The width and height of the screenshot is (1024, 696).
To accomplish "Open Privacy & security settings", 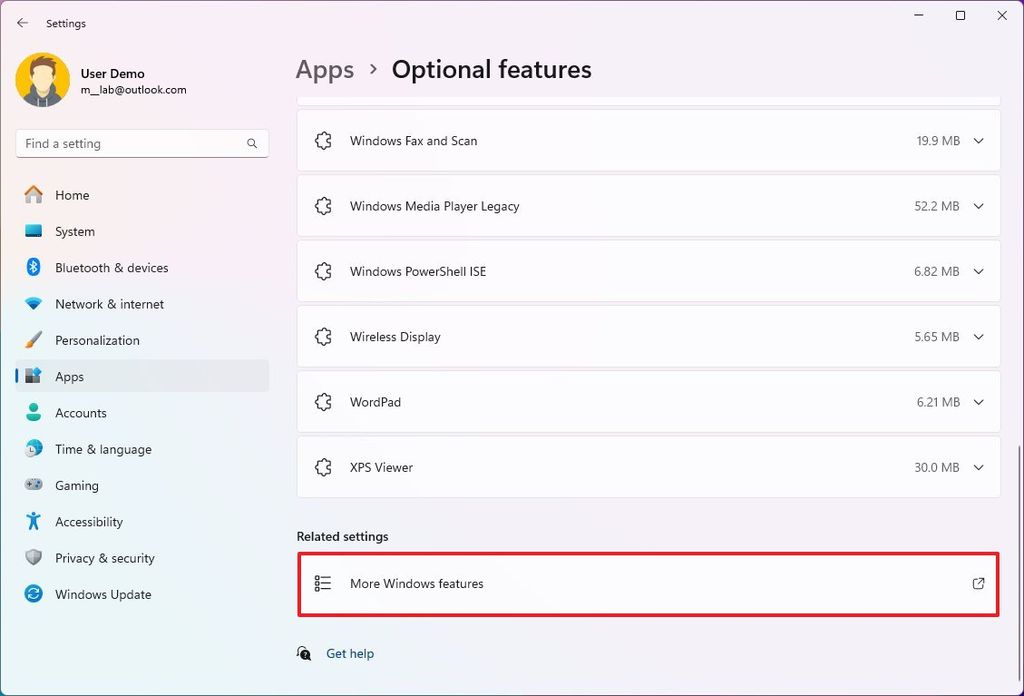I will pyautogui.click(x=103, y=558).
